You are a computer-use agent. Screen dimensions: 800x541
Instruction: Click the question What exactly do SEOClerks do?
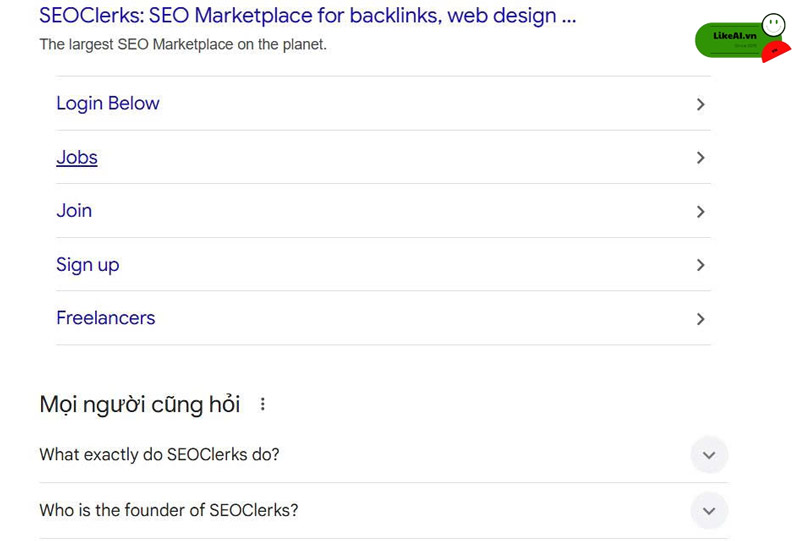(x=160, y=454)
